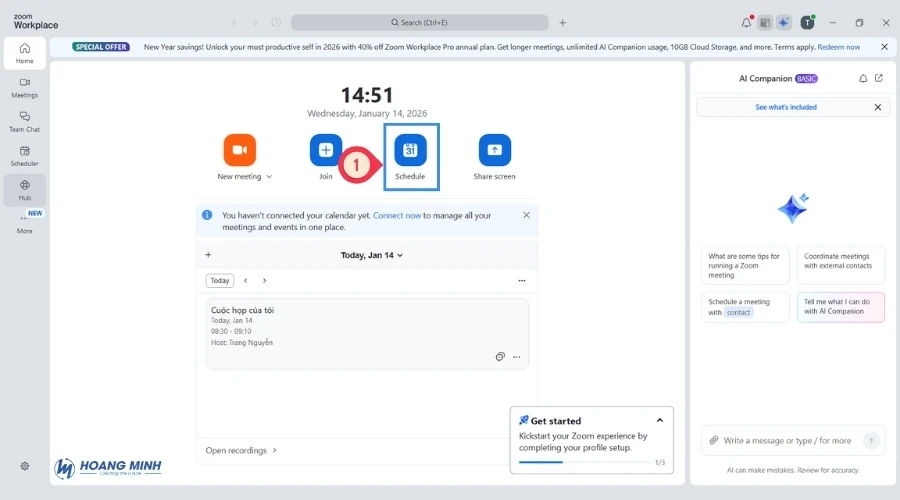The height and width of the screenshot is (500, 900).
Task: Click the orange New meeting camera icon
Action: (239, 150)
